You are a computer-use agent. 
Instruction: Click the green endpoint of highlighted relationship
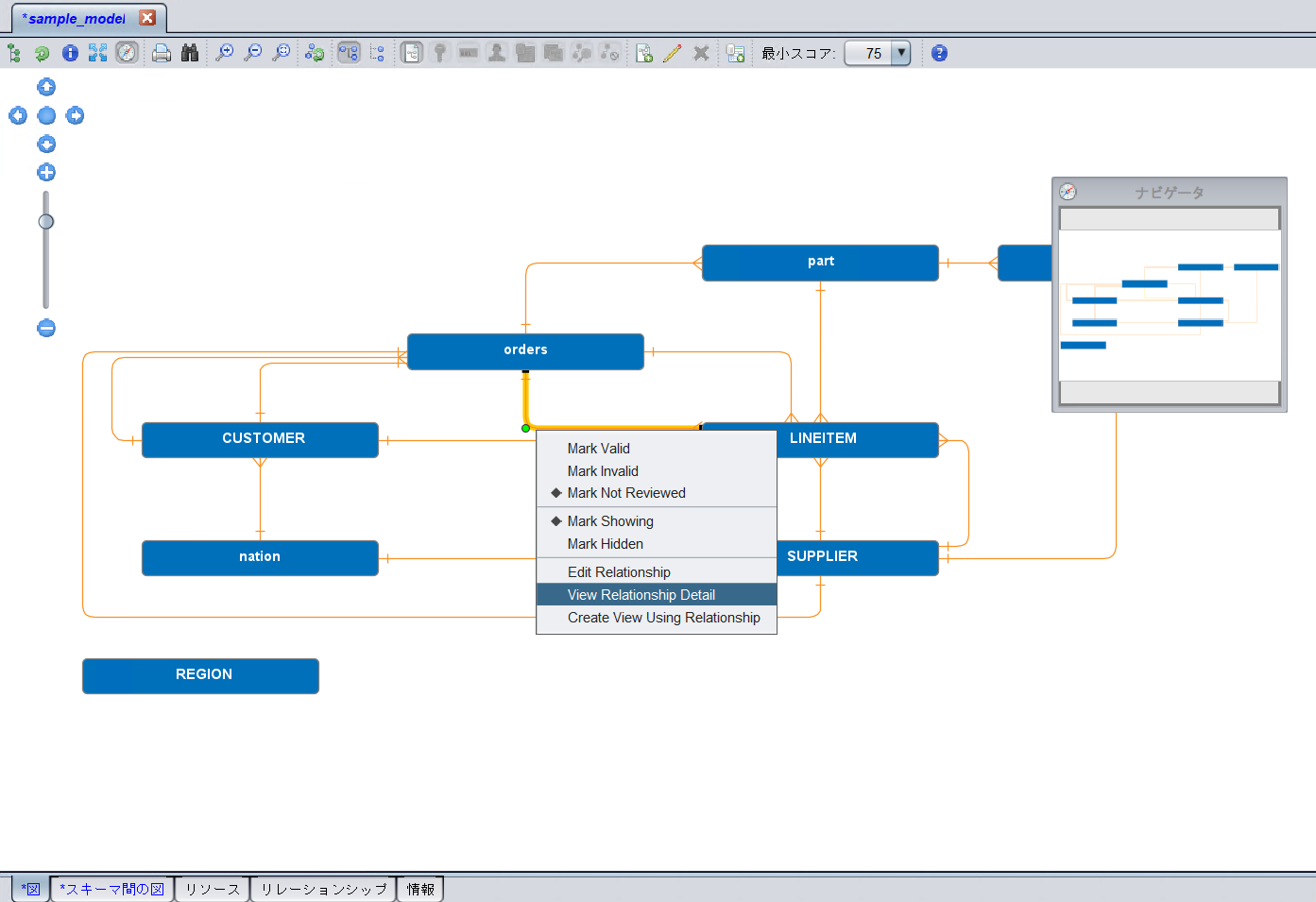point(525,428)
